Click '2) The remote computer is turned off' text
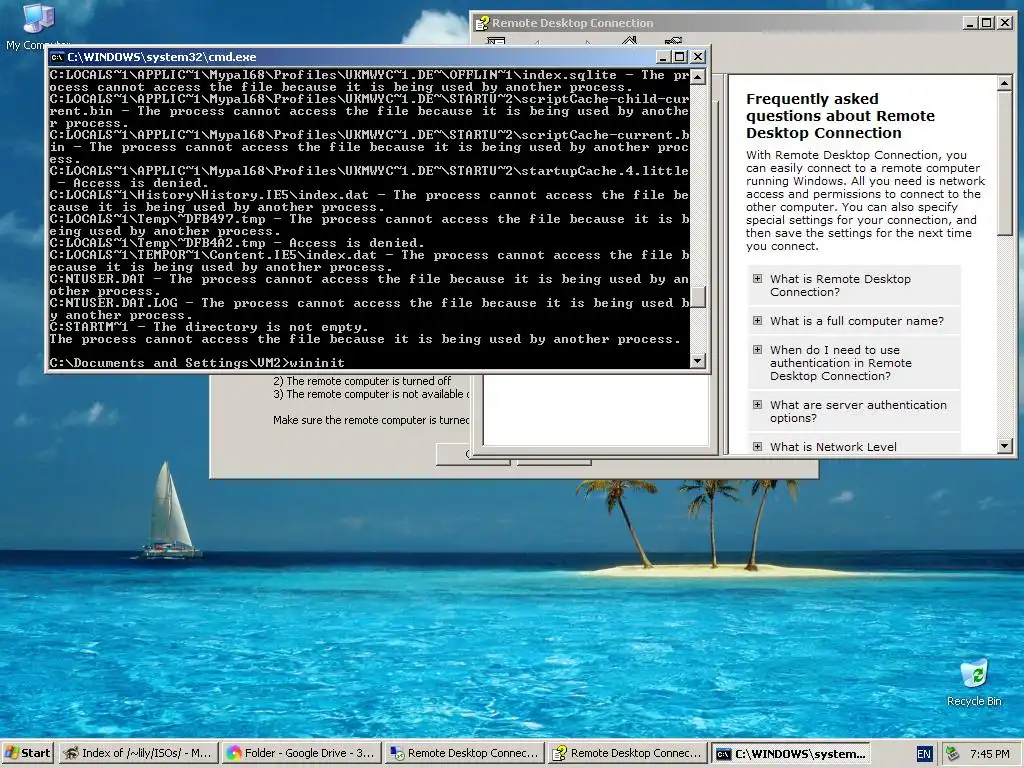The image size is (1024, 768). point(362,381)
